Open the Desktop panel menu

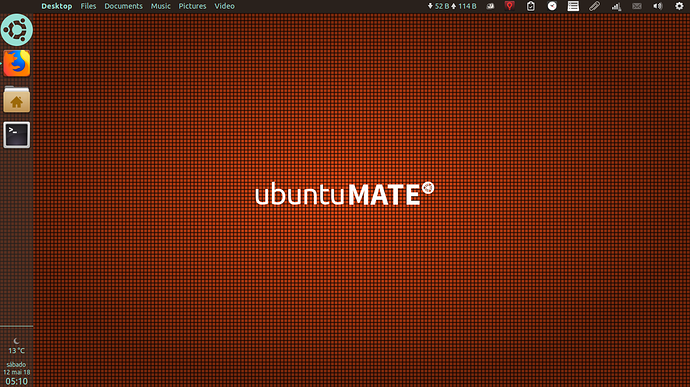tap(57, 6)
